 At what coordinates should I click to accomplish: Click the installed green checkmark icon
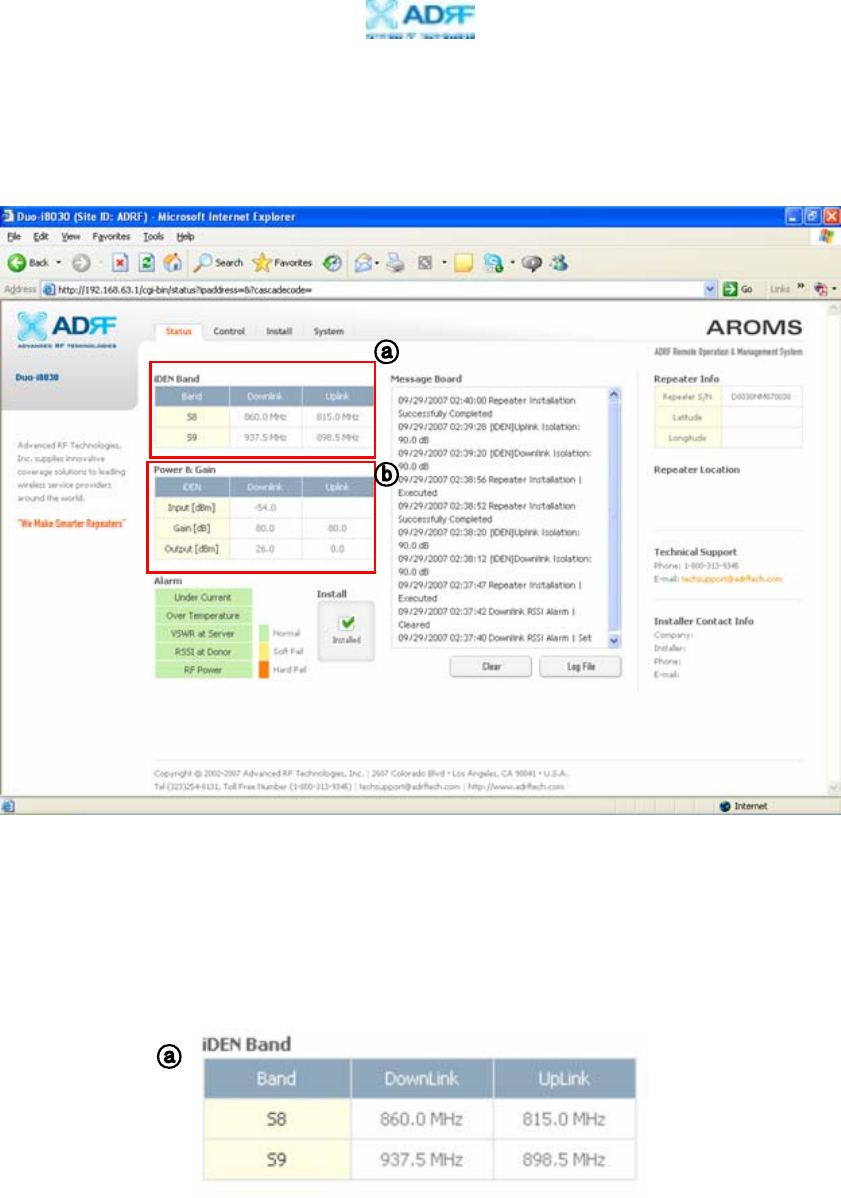(x=347, y=623)
